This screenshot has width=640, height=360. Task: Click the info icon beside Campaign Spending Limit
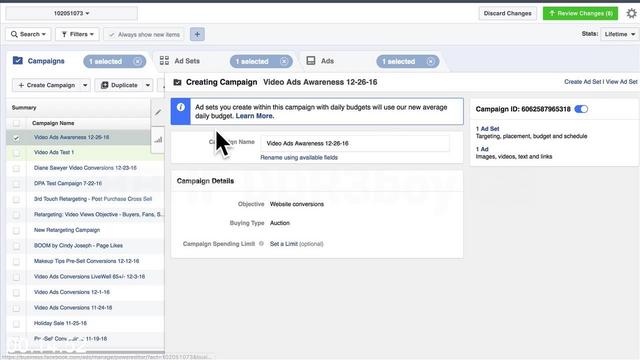click(x=261, y=244)
